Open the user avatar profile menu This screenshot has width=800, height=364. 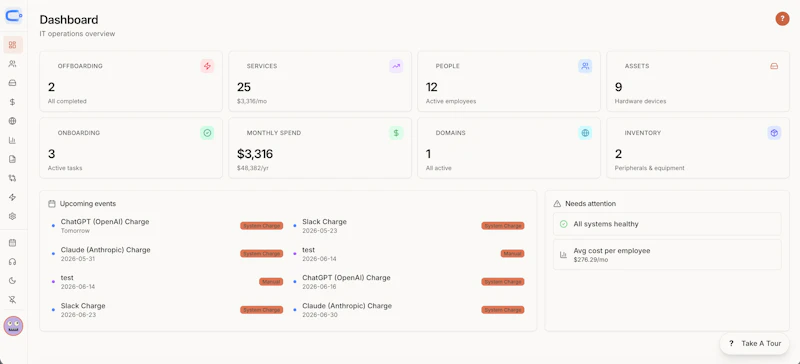point(13,326)
